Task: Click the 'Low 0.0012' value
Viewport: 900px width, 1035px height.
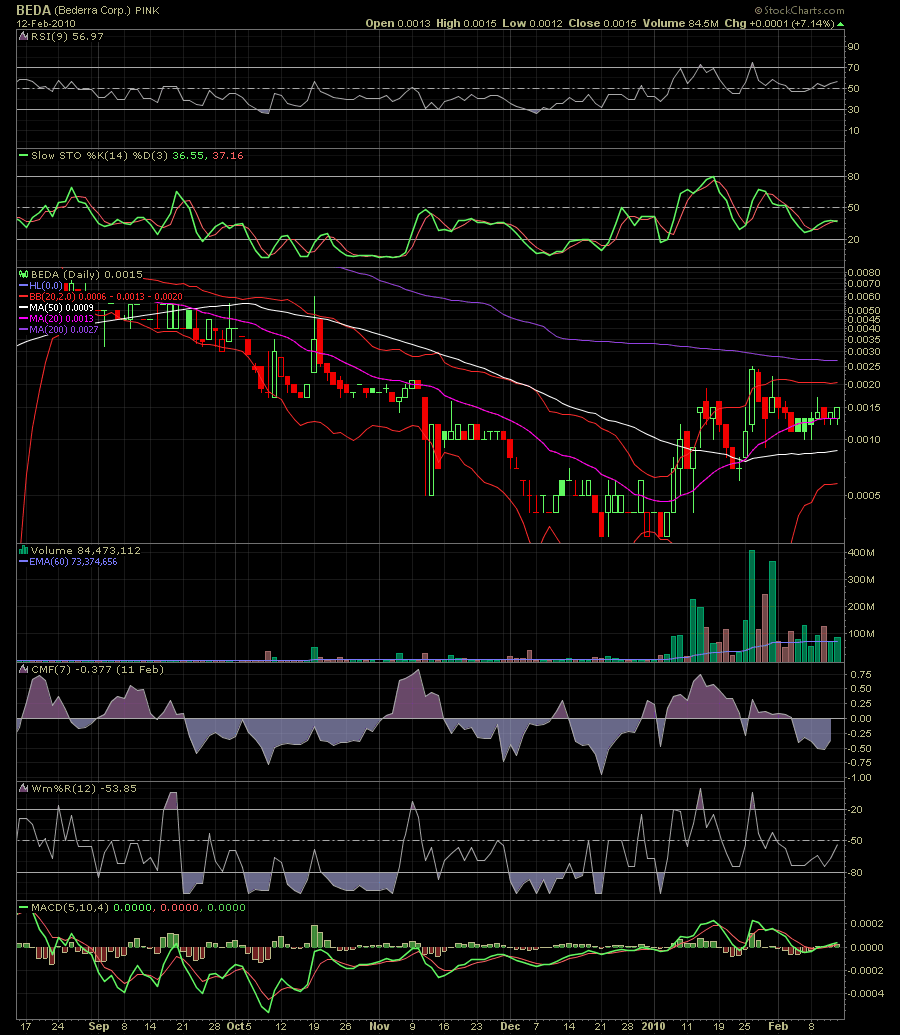Action: (532, 23)
